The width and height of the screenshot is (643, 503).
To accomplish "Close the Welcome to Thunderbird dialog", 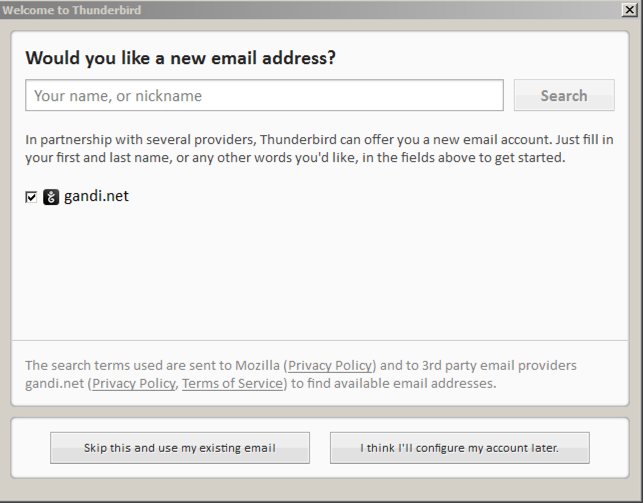I will (x=629, y=10).
